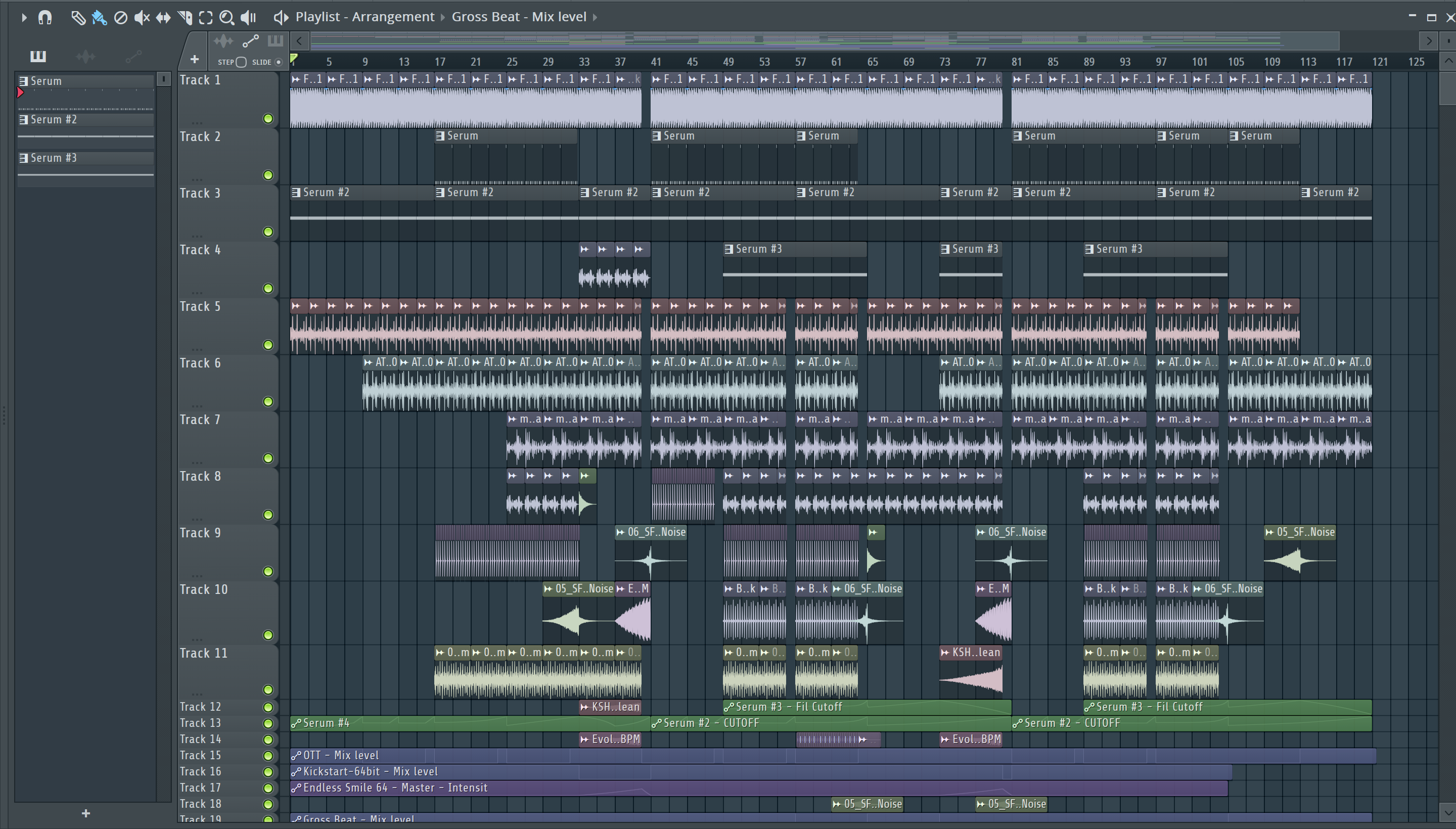The width and height of the screenshot is (1456, 829).
Task: Mute Track 3 using its green LED
Action: tap(267, 232)
